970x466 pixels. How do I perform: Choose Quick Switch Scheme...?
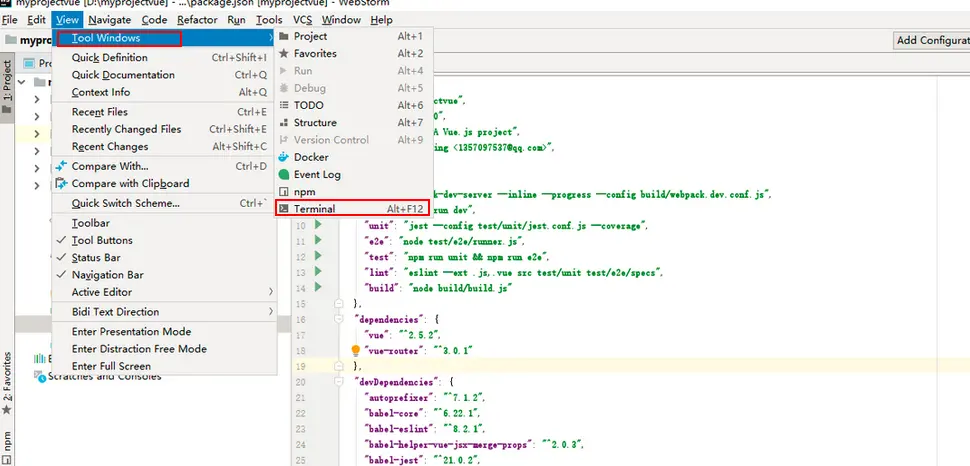(164, 203)
